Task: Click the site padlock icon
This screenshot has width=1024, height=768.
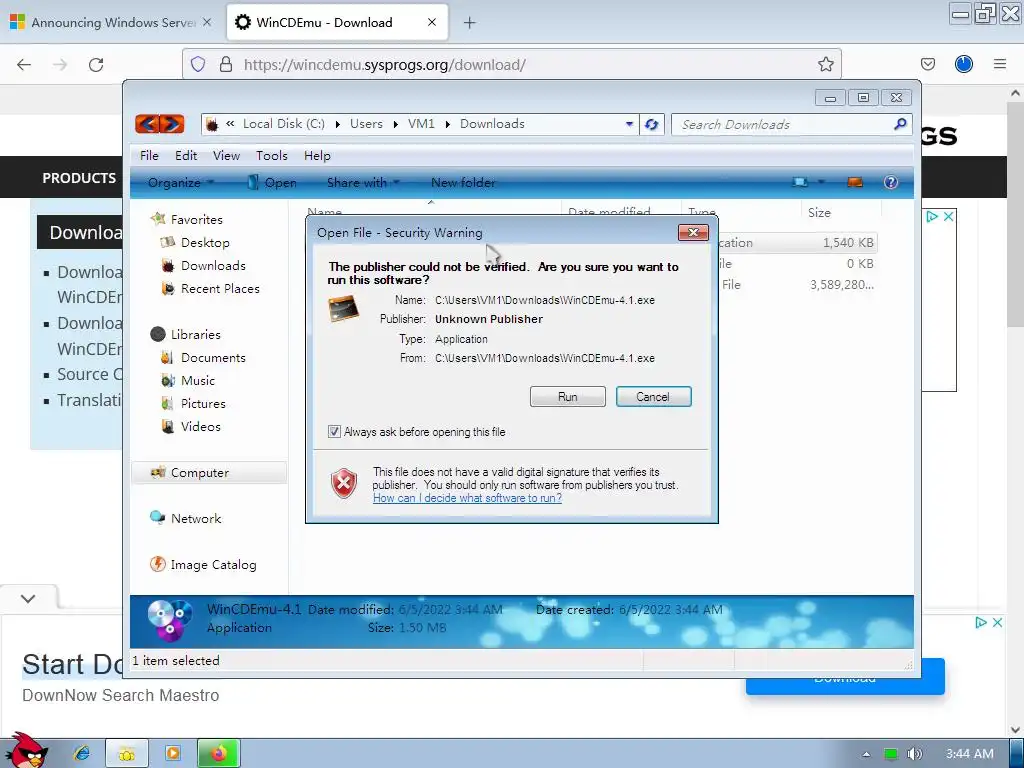Action: point(226,64)
